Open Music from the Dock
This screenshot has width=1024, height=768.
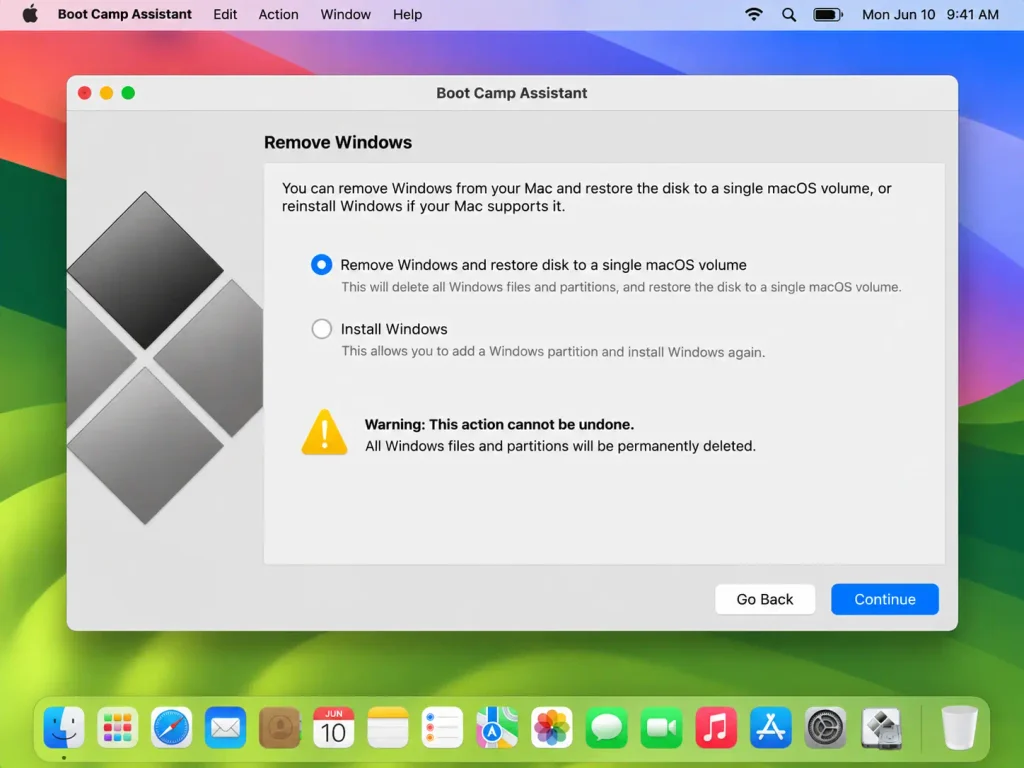point(716,728)
